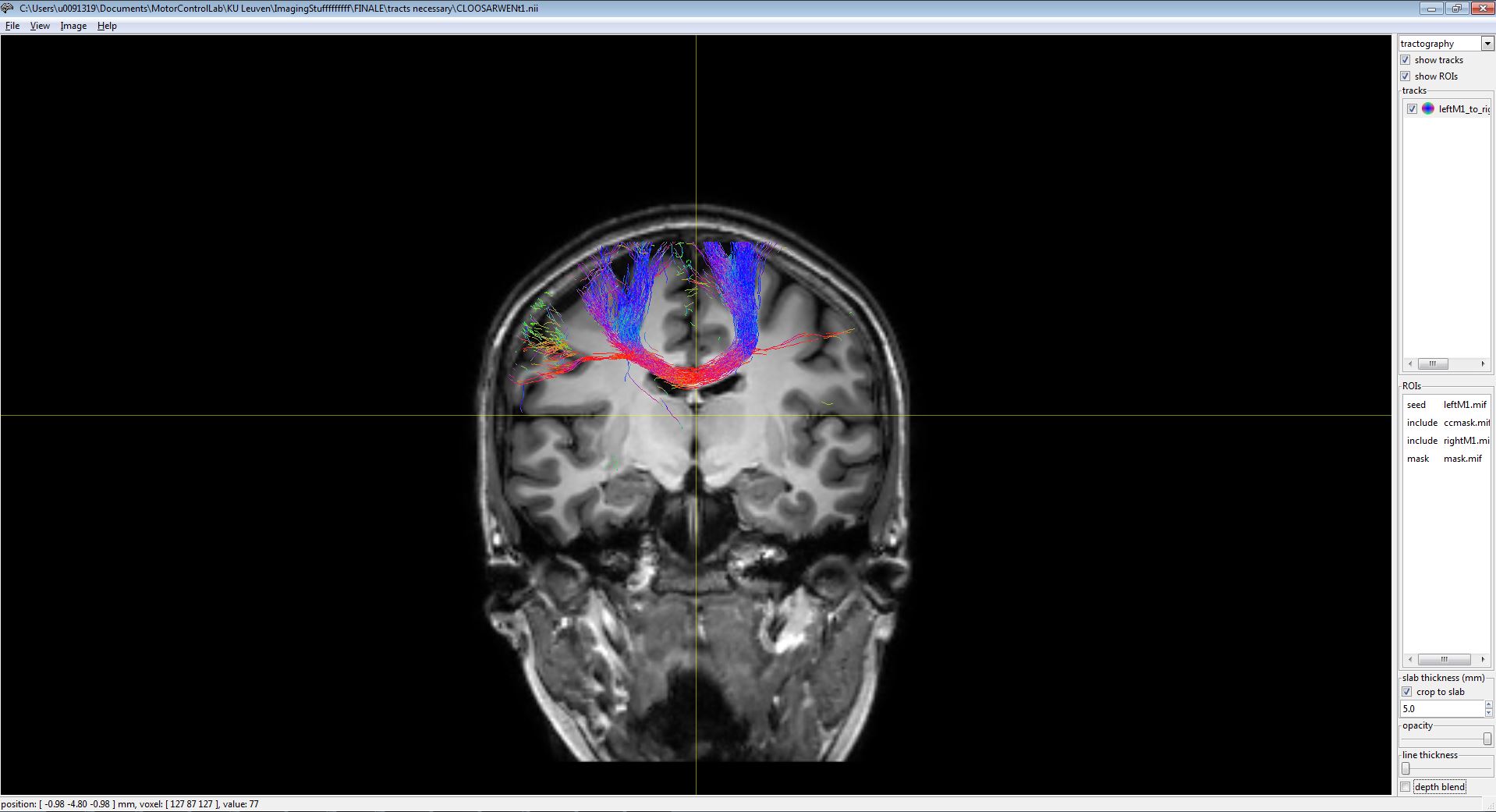Disable the show tracks checkbox

click(1406, 60)
